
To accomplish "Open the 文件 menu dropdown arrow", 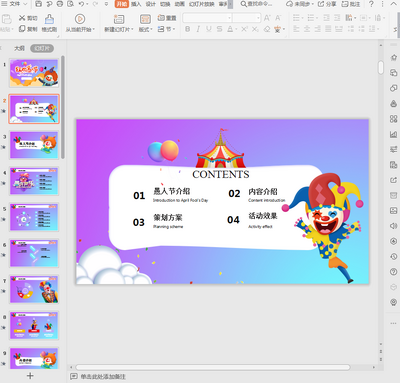I will point(25,4).
